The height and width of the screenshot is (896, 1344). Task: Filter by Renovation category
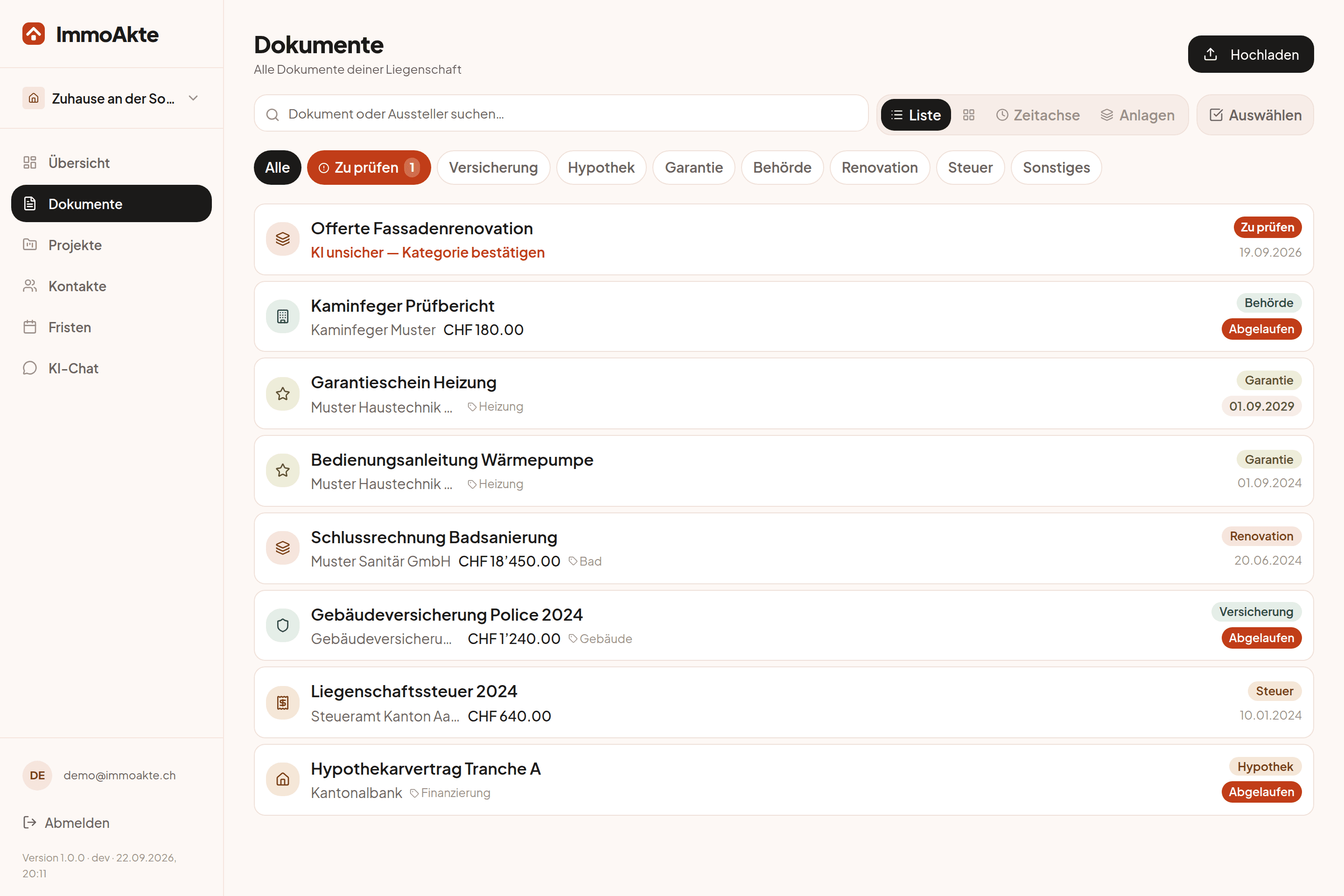coord(879,168)
